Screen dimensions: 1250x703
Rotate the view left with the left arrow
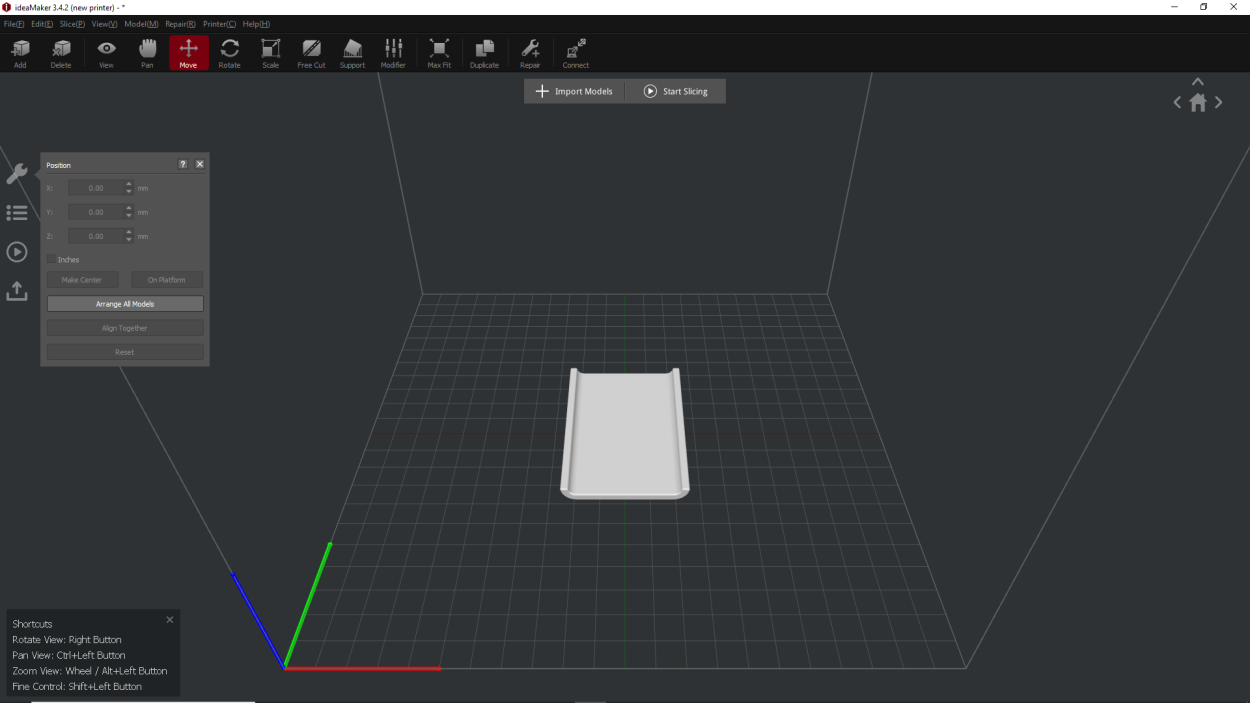coord(1177,102)
